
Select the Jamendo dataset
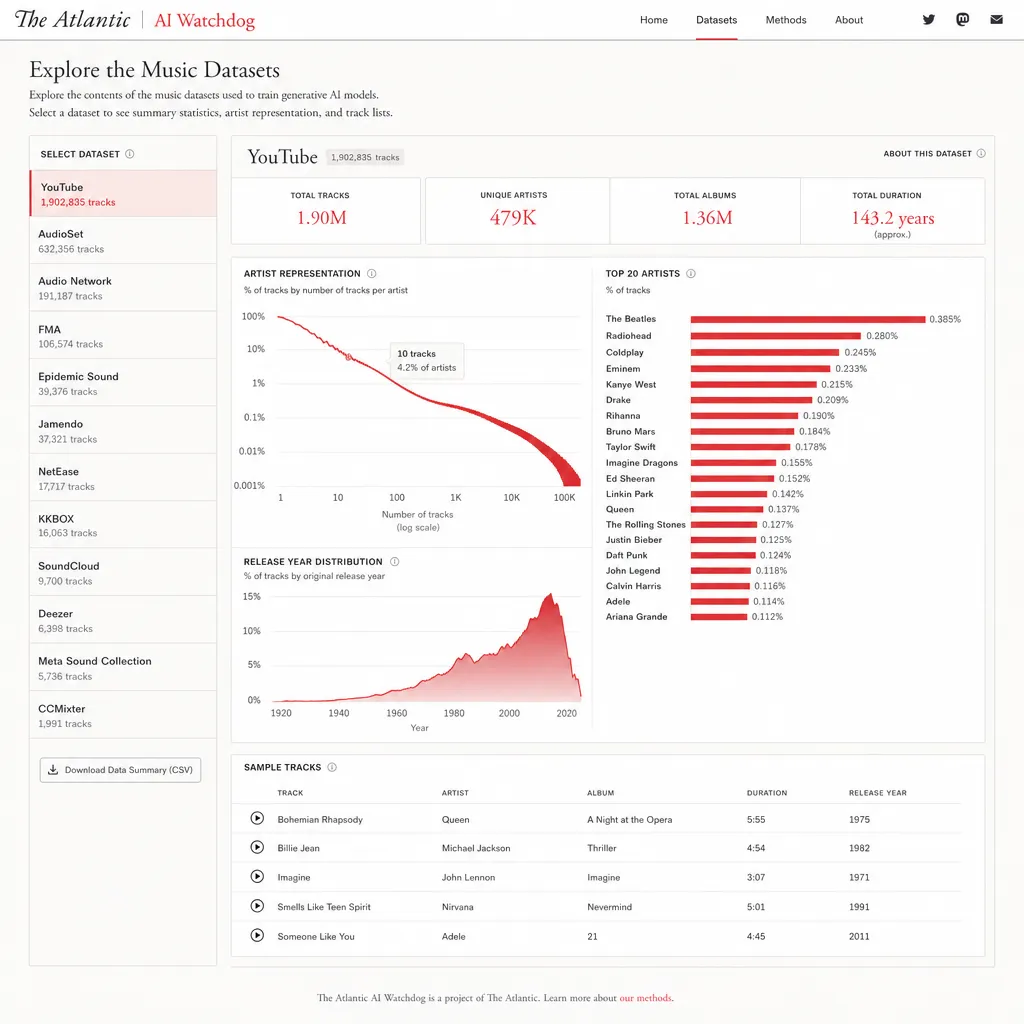click(x=123, y=431)
